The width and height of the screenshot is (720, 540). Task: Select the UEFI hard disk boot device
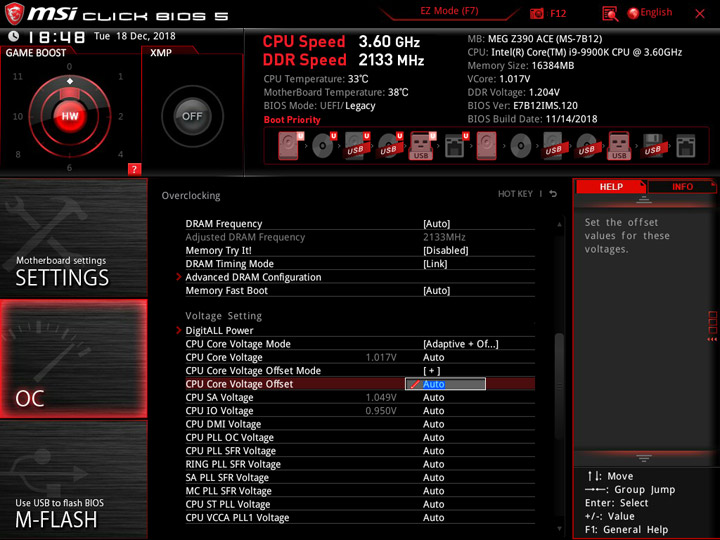tap(291, 146)
